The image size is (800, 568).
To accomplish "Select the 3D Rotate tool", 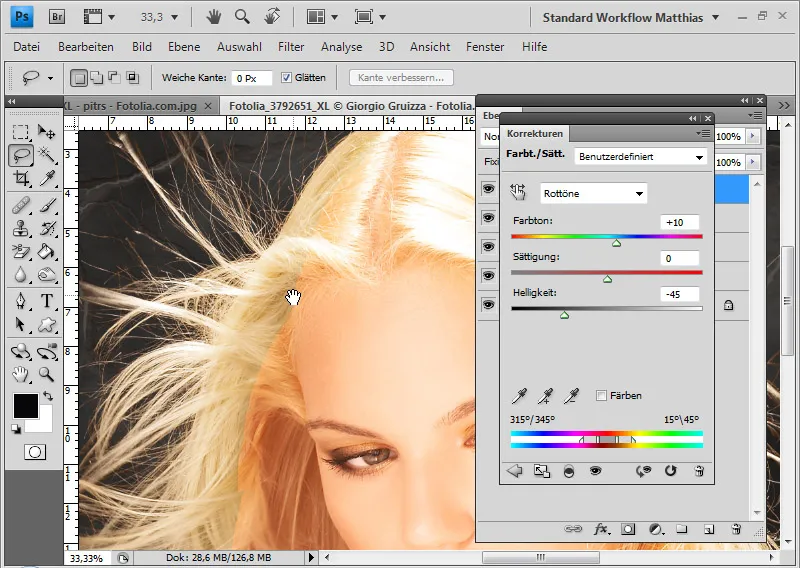I will tap(21, 351).
